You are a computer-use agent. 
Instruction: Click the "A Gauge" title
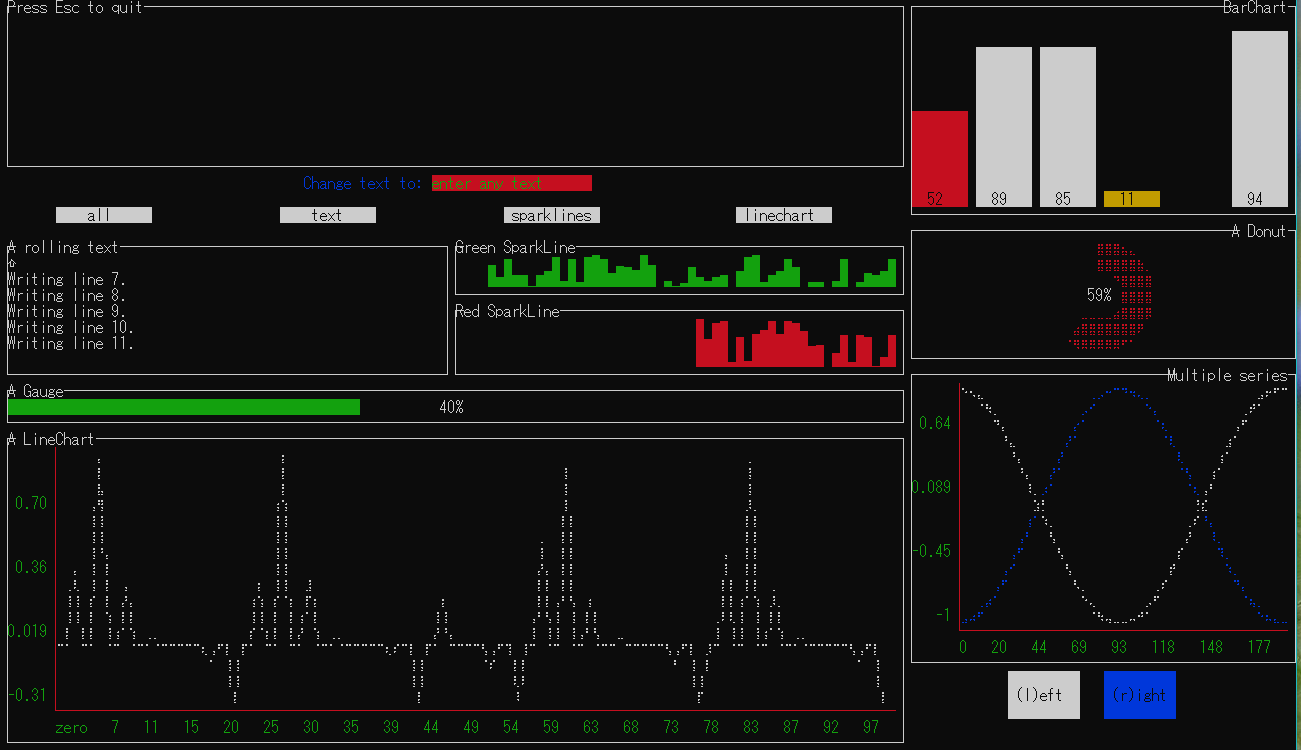[x=35, y=391]
